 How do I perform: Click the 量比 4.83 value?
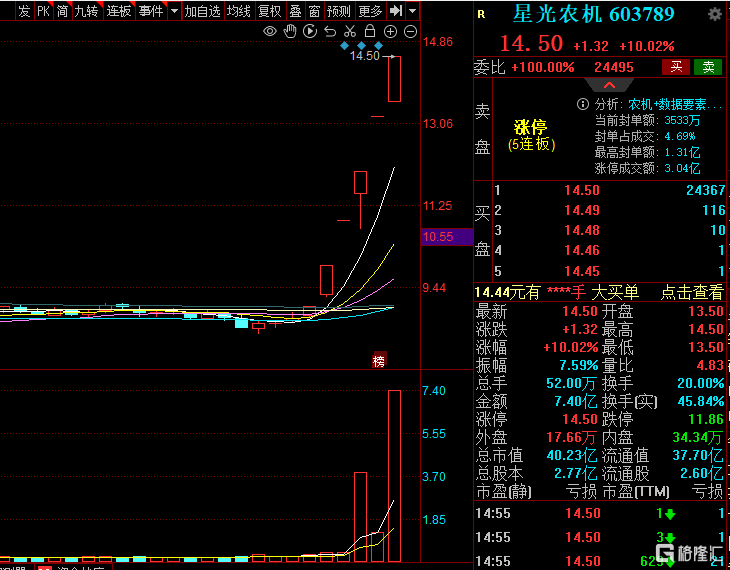click(710, 365)
